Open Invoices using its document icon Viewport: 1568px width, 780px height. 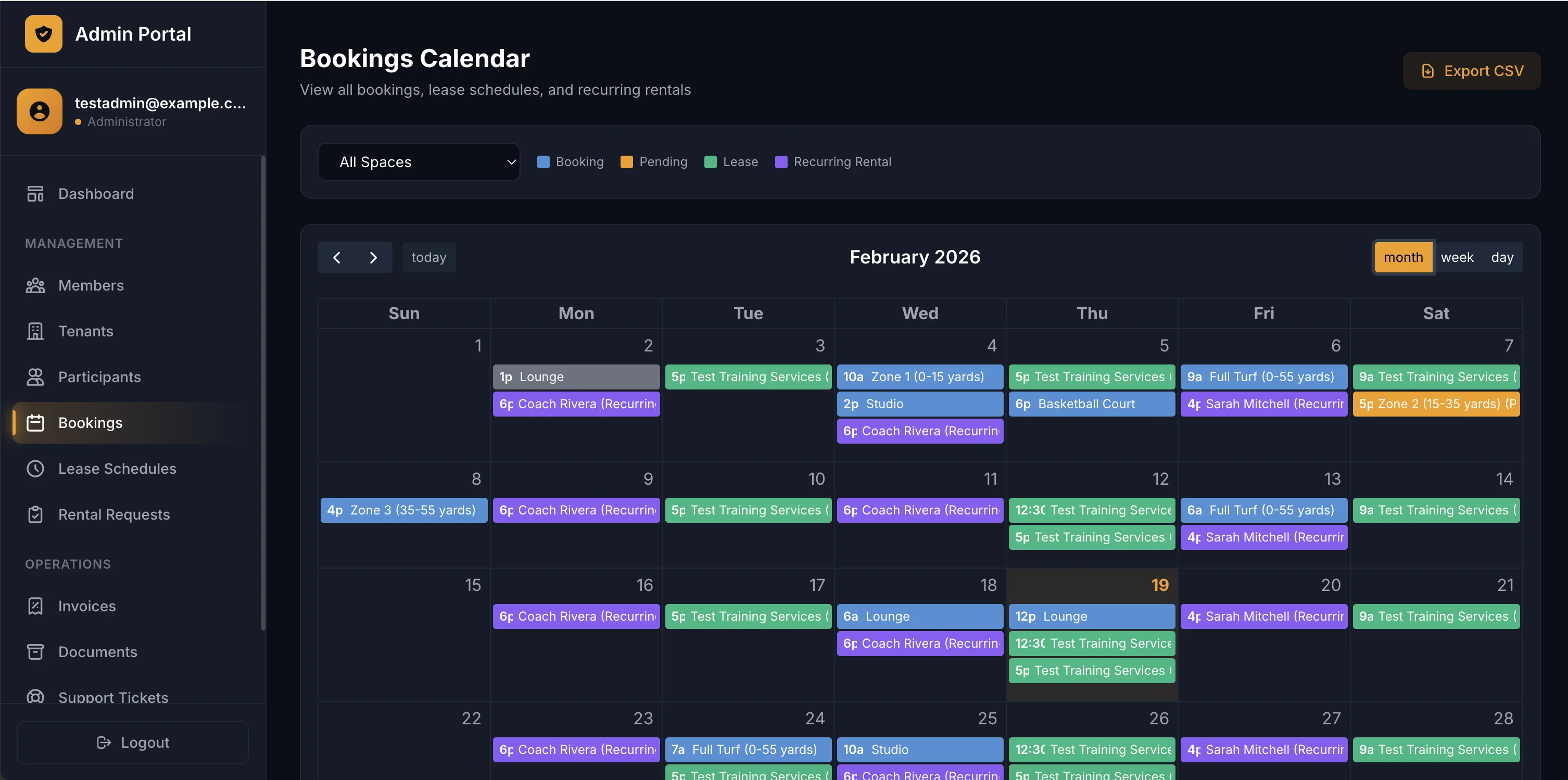[x=35, y=606]
